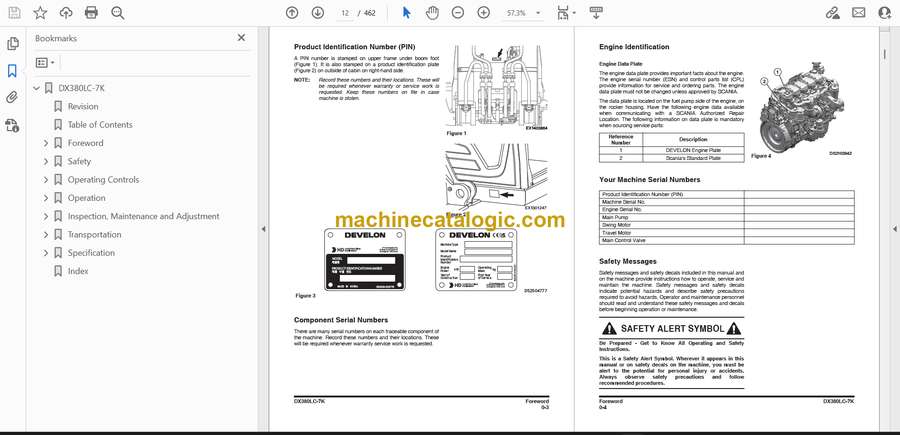
Task: Click the Product Identification Number (PIN) heading
Action: pyautogui.click(x=354, y=46)
